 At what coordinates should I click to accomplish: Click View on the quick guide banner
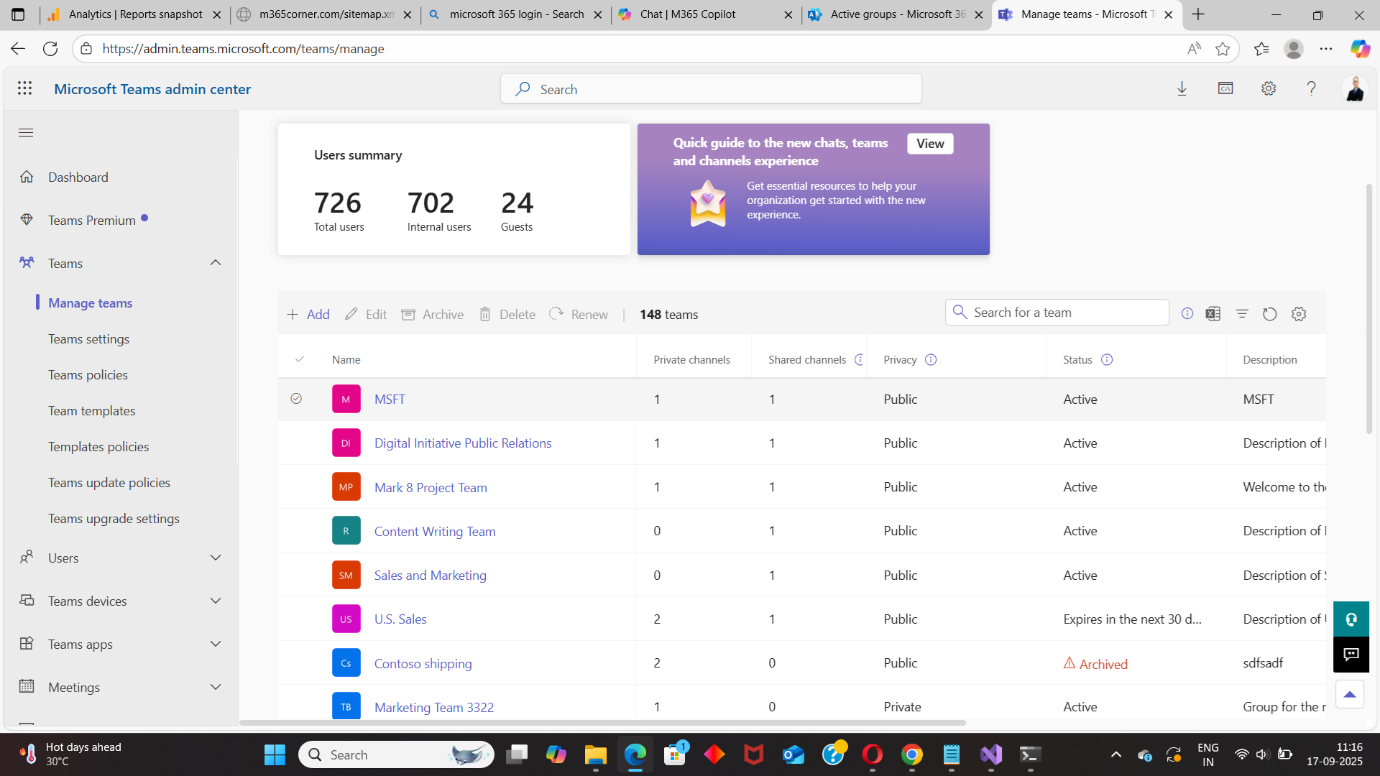(930, 144)
